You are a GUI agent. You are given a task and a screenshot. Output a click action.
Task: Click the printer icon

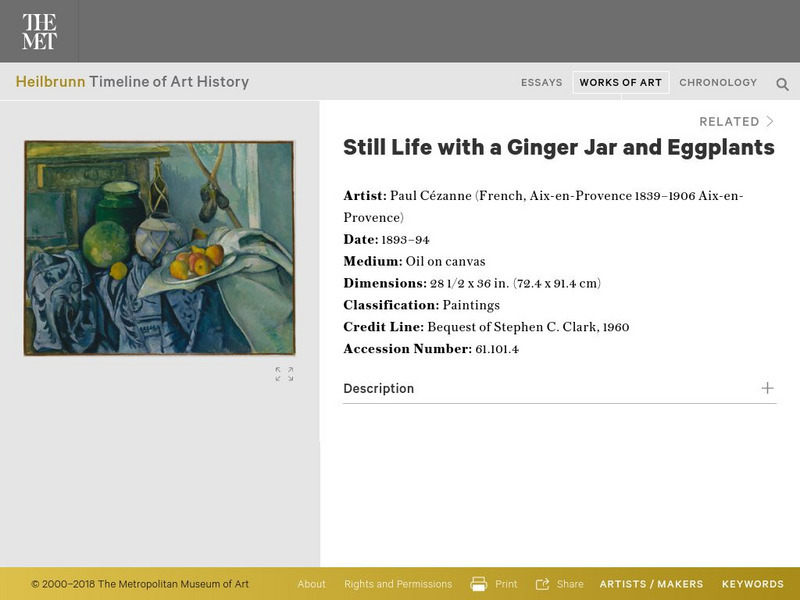point(478,584)
